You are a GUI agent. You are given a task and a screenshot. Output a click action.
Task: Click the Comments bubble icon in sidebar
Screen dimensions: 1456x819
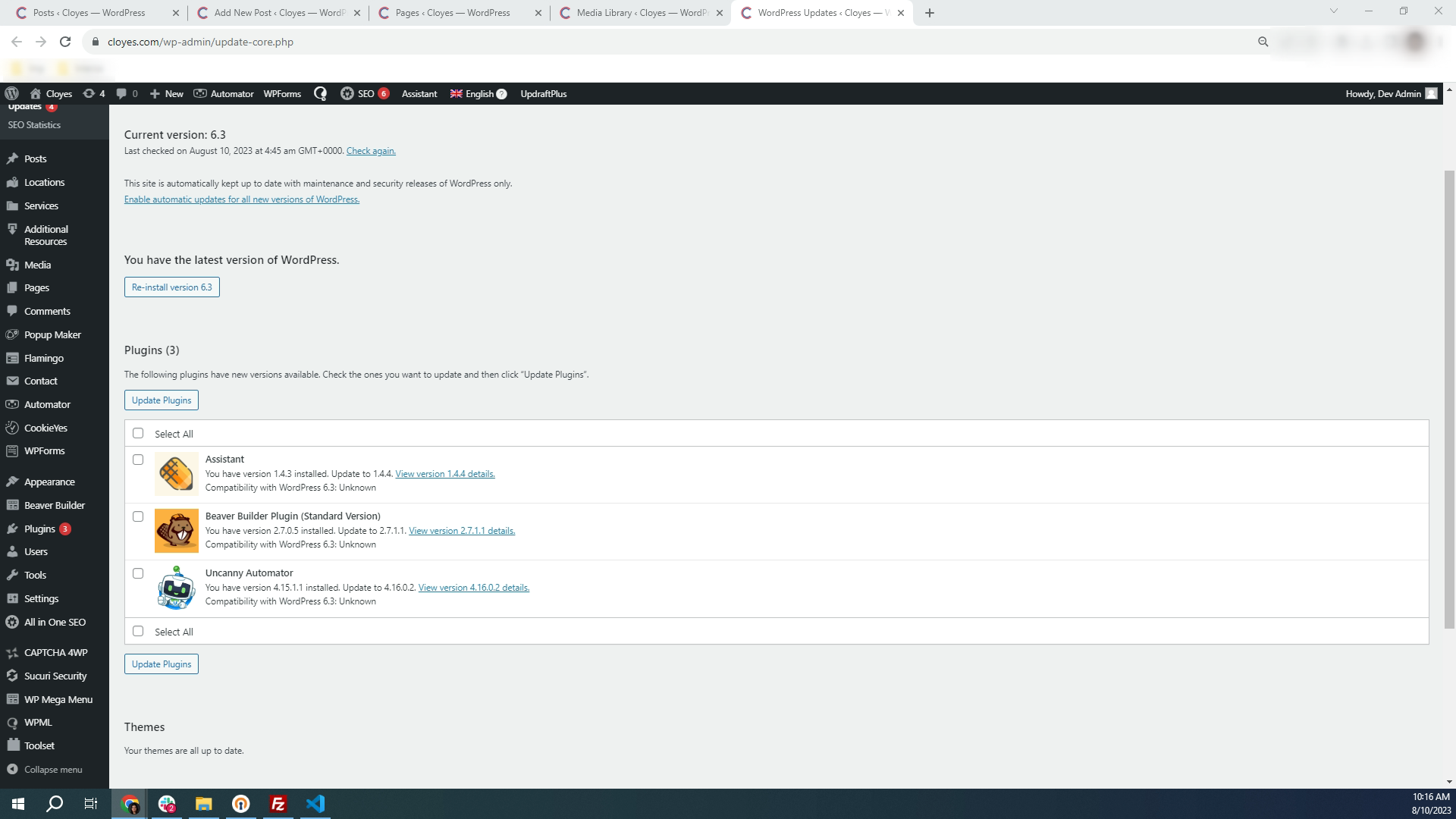12,311
